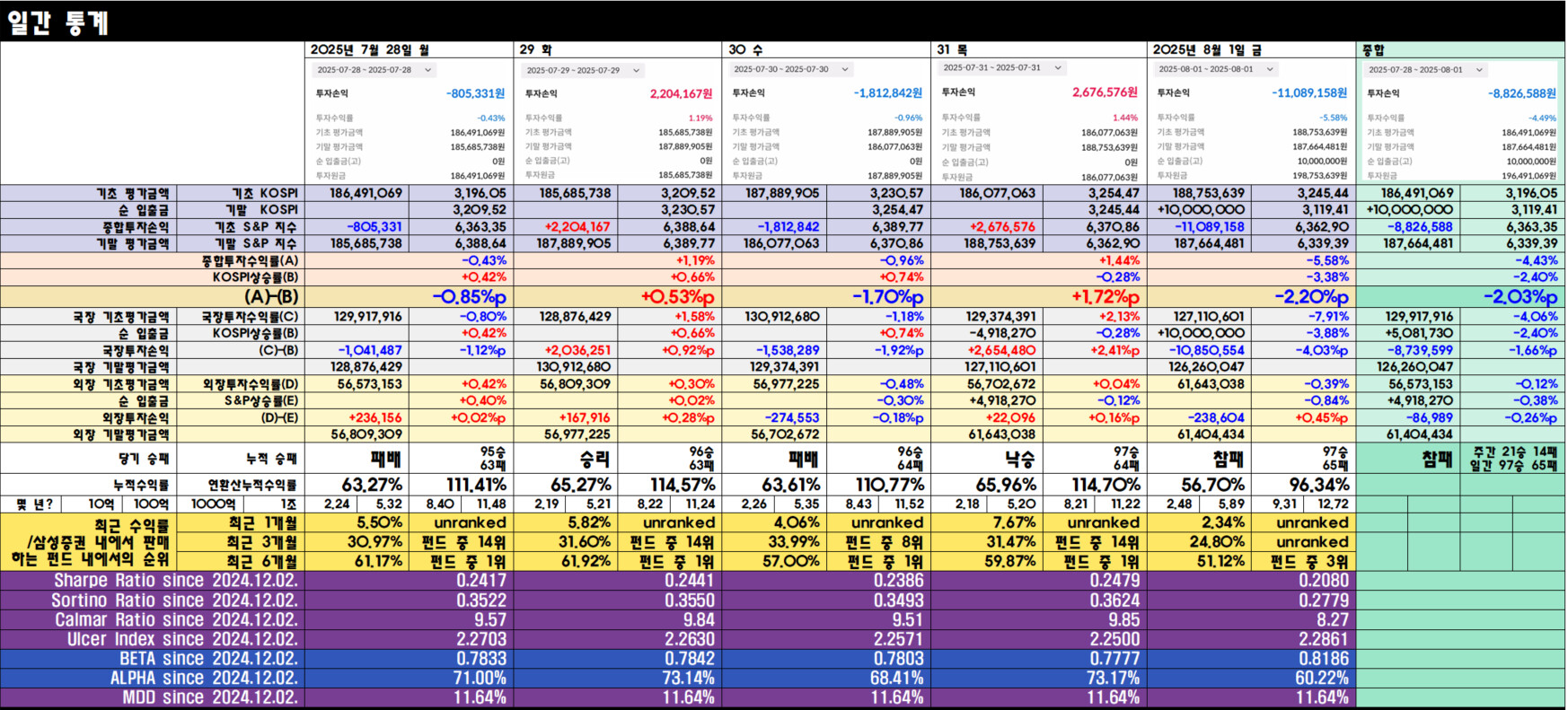The height and width of the screenshot is (710, 1568).
Task: Click the 'MDD since 2024.12.02.' row label
Action: pyautogui.click(x=211, y=697)
